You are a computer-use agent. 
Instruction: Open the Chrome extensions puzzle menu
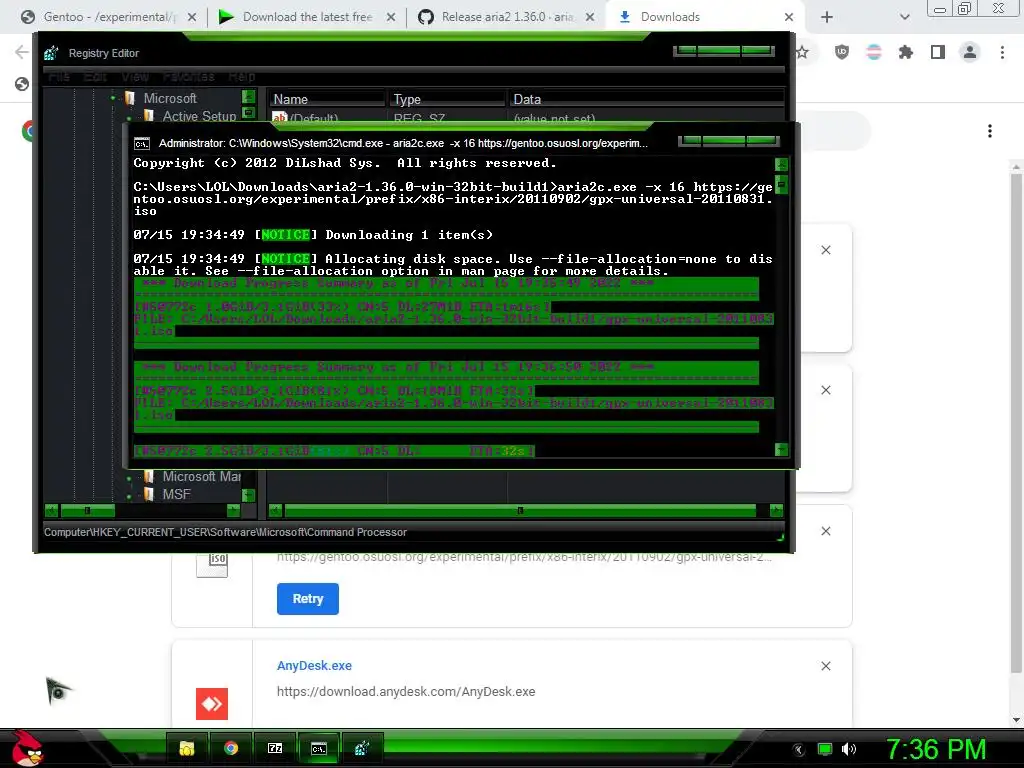[906, 52]
